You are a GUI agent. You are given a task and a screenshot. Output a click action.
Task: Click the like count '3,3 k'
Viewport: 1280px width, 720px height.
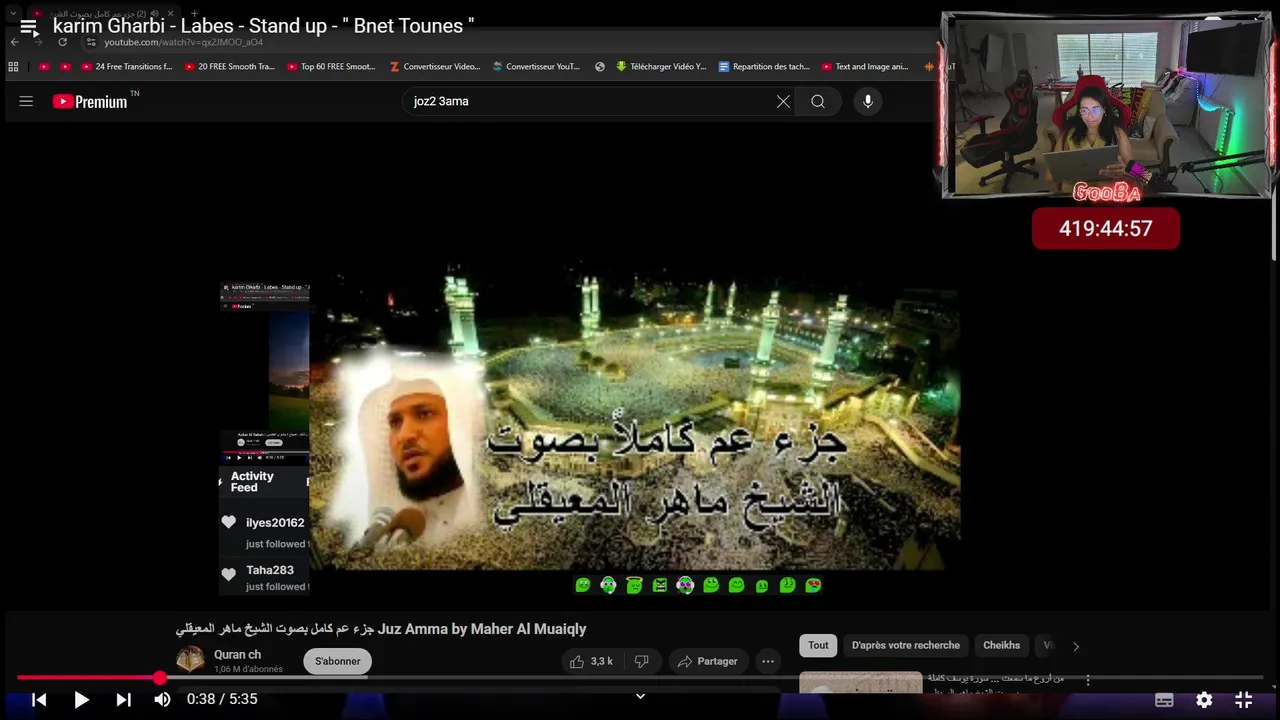click(x=602, y=661)
